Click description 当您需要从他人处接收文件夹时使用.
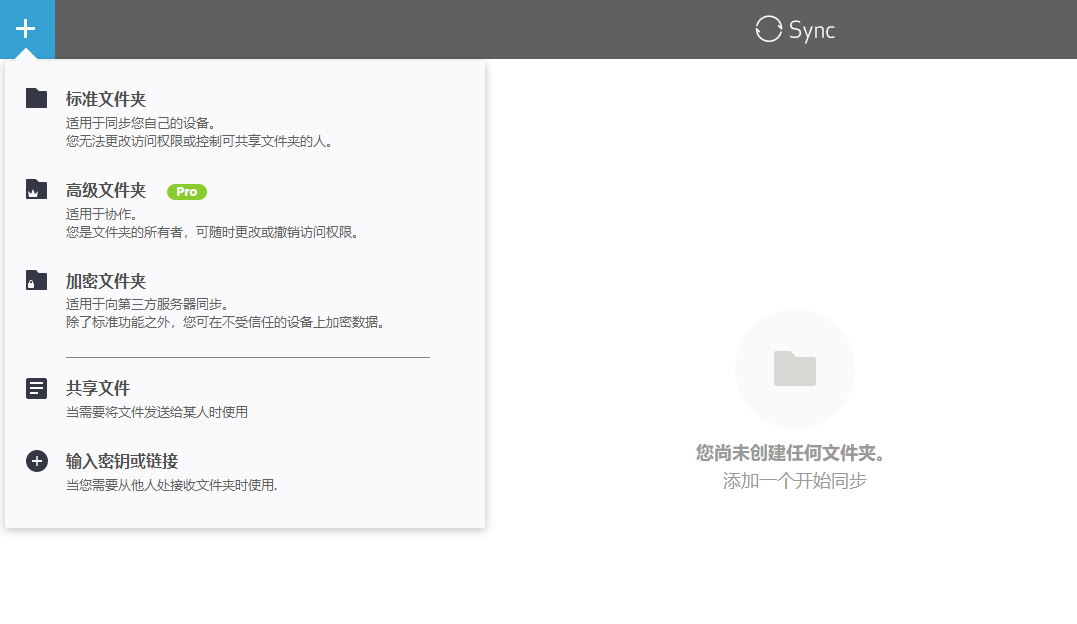 point(172,485)
